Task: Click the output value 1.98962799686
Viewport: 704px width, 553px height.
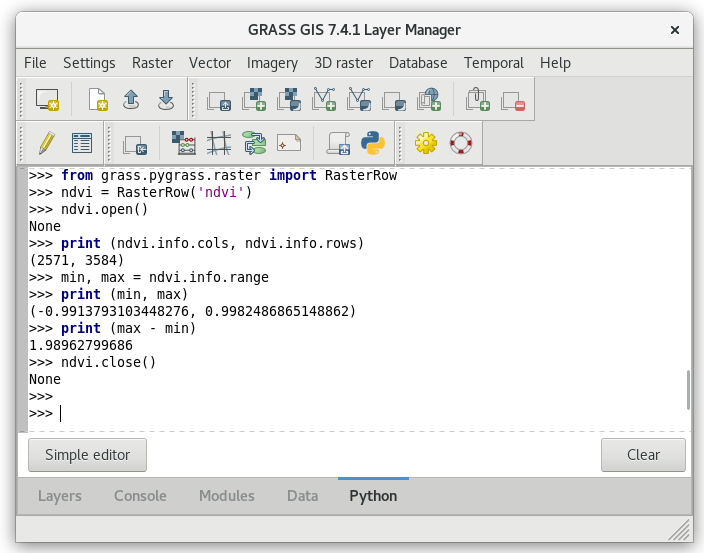Action: (81, 345)
